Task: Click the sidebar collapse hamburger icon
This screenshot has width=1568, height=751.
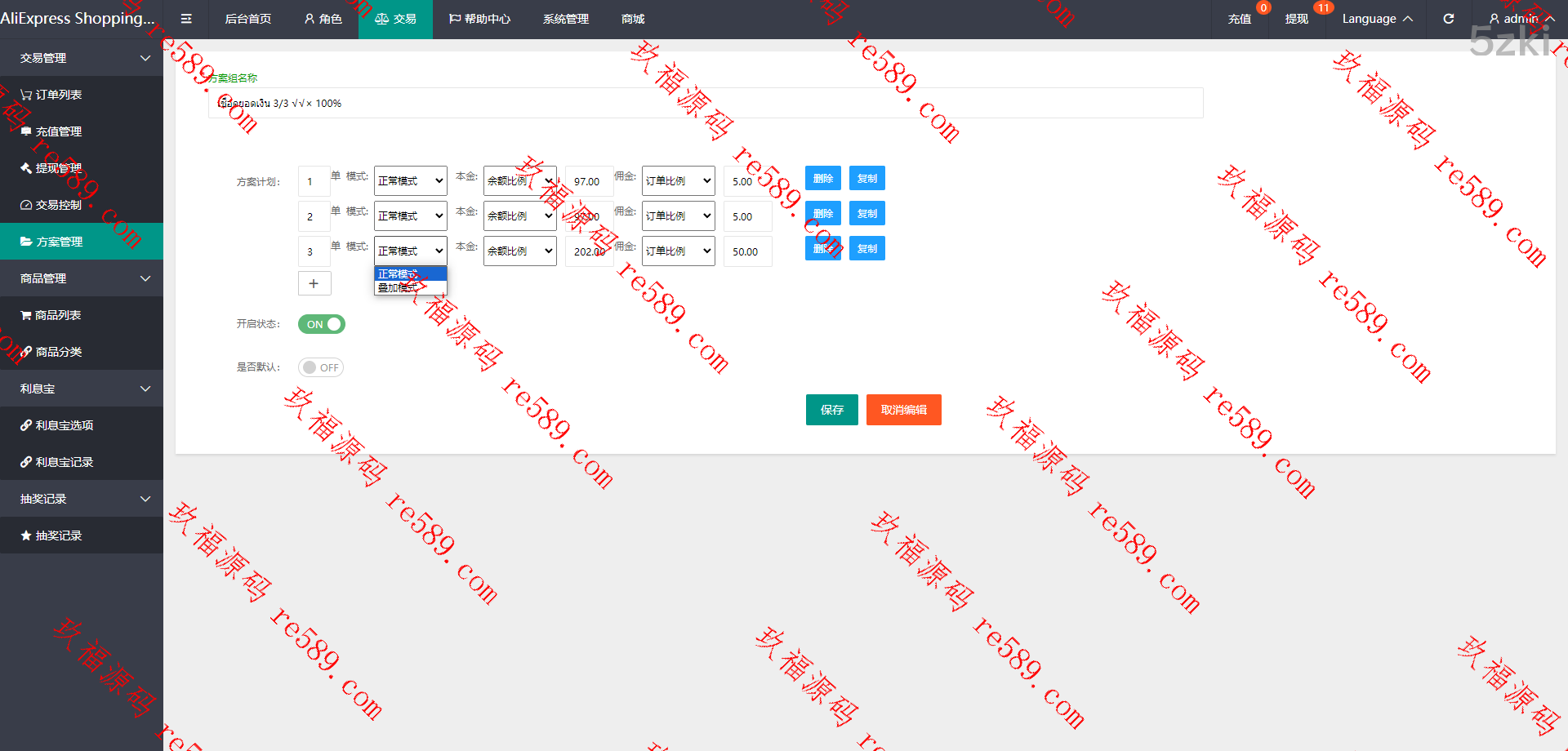Action: pyautogui.click(x=186, y=19)
